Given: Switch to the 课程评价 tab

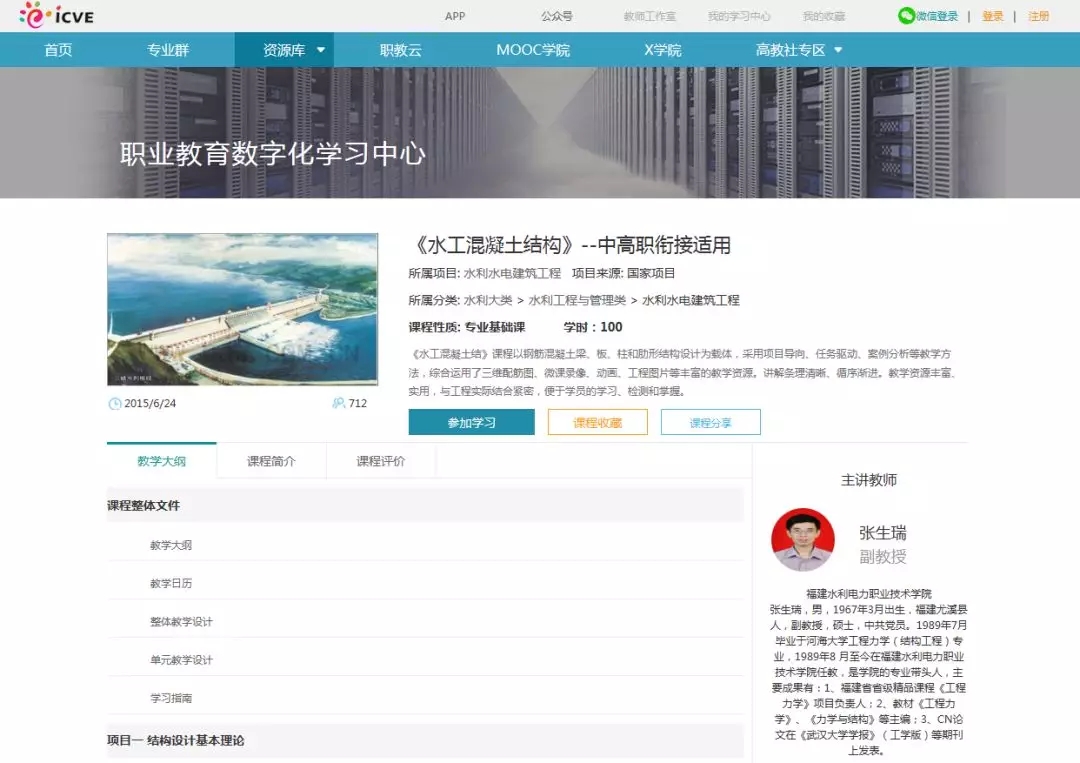Looking at the screenshot, I should (x=381, y=461).
